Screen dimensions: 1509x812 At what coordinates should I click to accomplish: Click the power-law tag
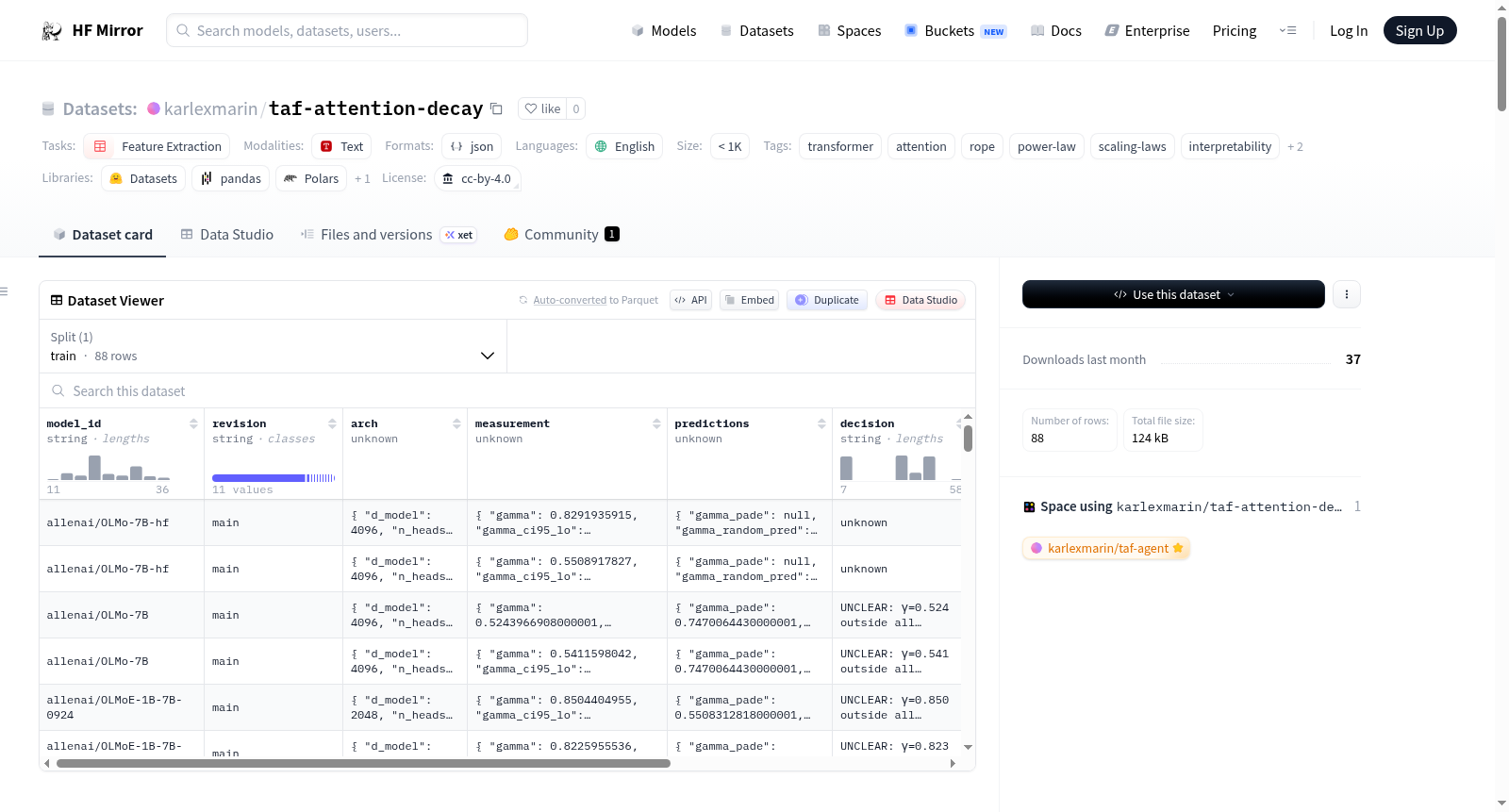(1047, 146)
